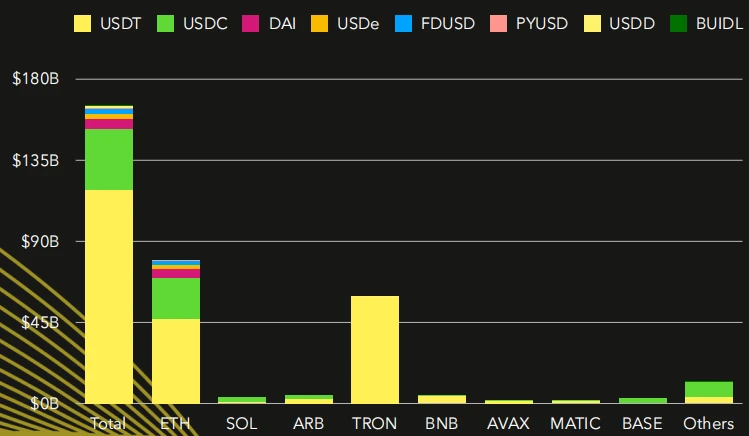Viewport: 749px width, 436px height.
Task: Click the $180B y-axis label
Action: (x=37, y=79)
